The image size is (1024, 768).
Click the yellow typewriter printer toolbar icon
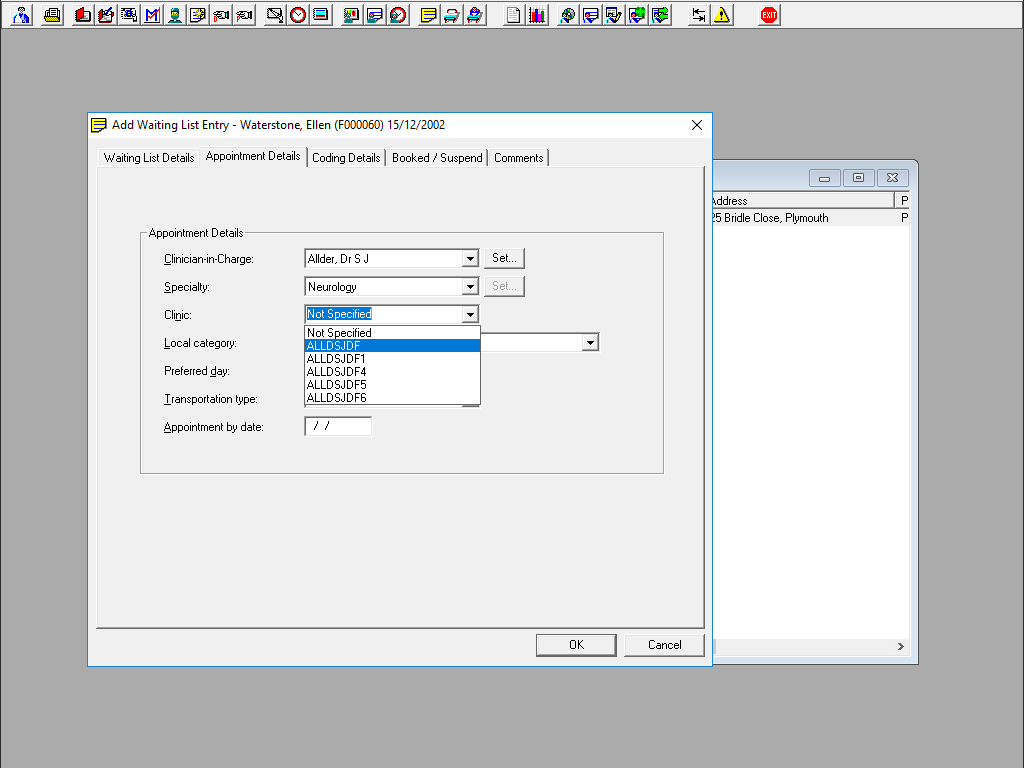[52, 15]
